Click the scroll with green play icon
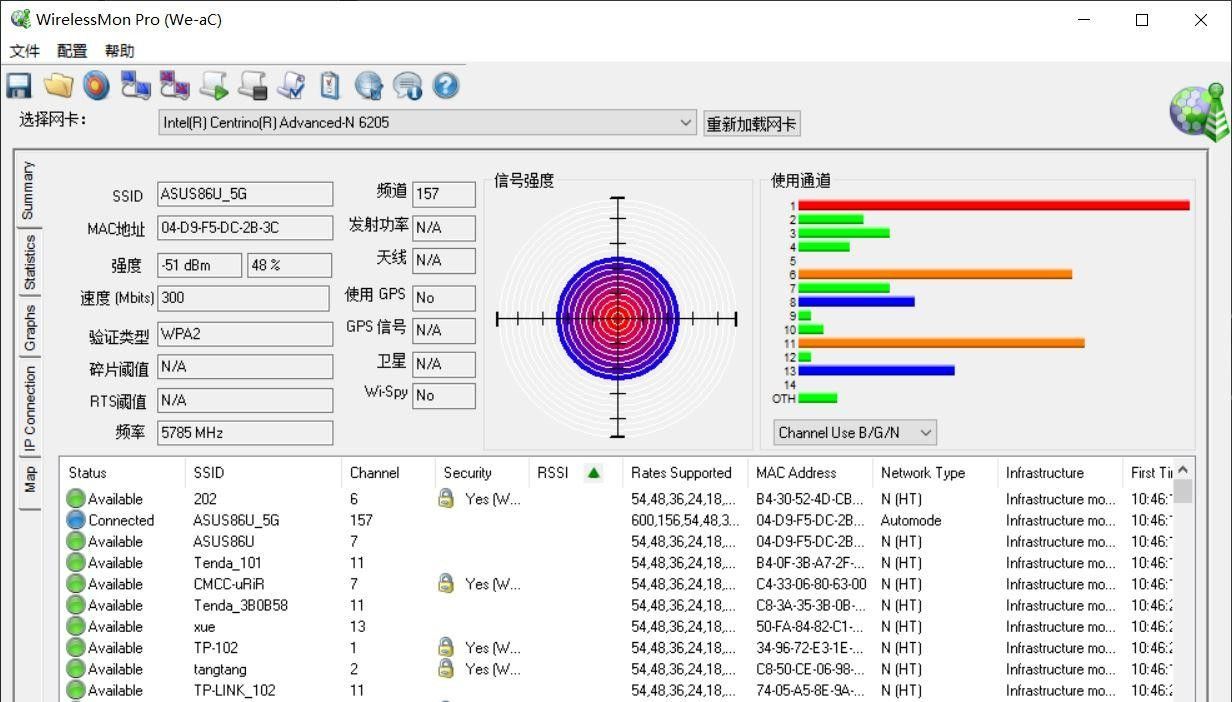Image resolution: width=1232 pixels, height=702 pixels. (213, 86)
